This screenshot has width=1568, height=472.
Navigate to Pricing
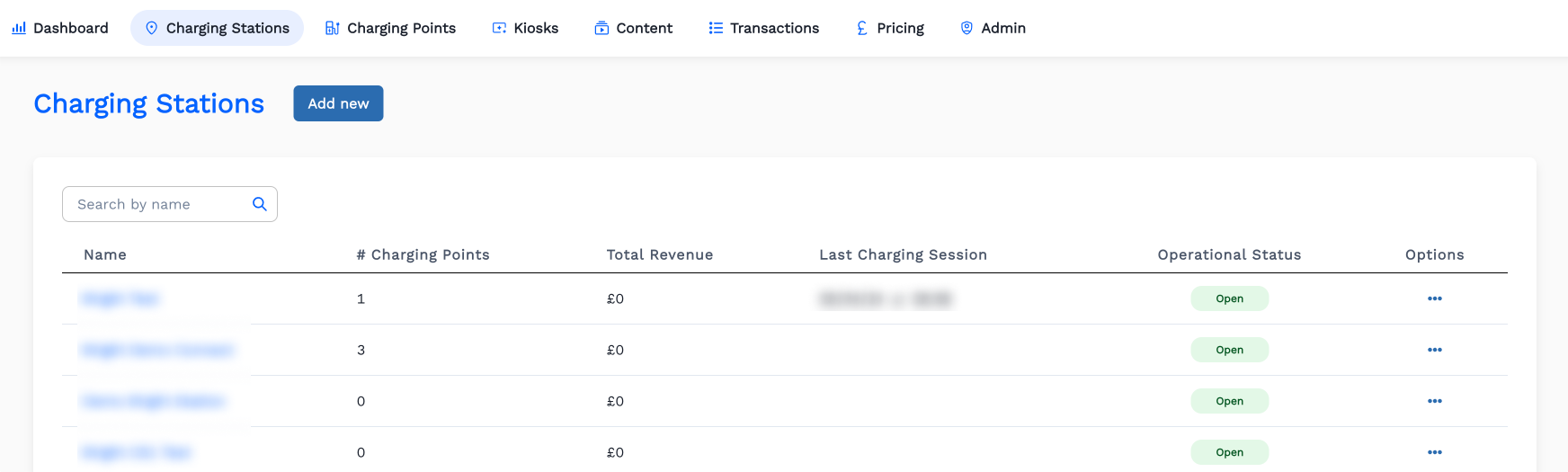point(889,28)
